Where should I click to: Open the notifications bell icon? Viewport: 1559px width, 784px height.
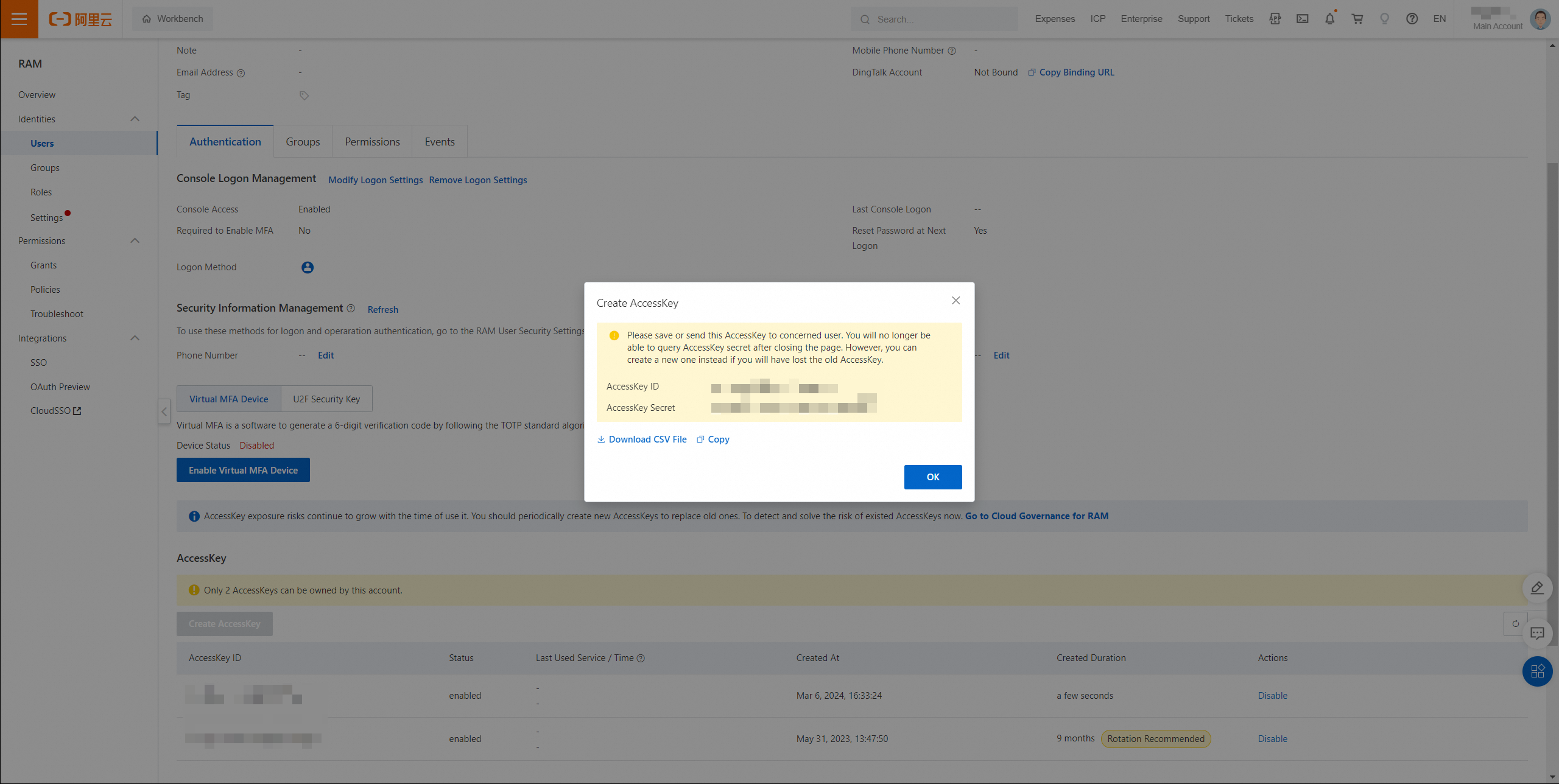pyautogui.click(x=1329, y=19)
